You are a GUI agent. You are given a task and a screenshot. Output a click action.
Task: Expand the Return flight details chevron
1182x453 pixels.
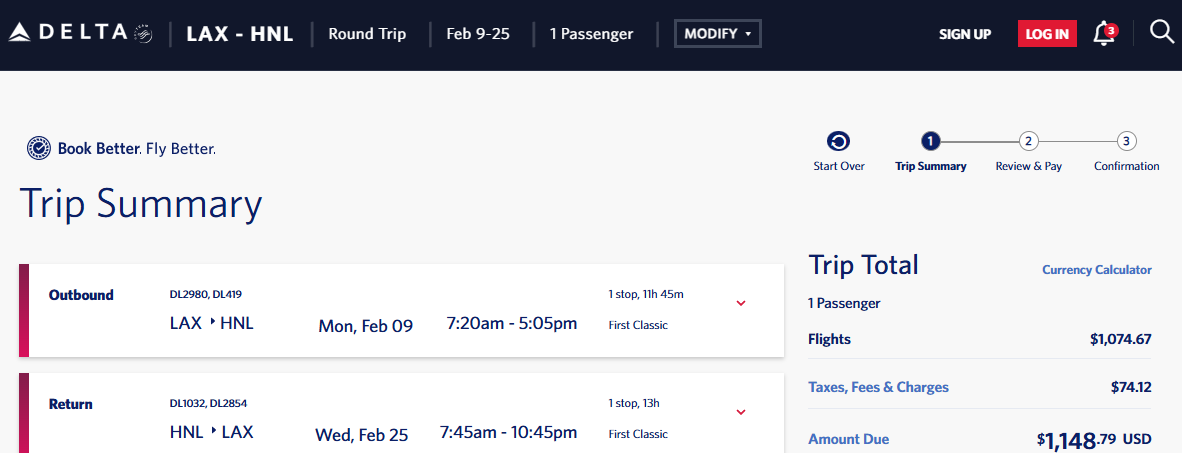click(740, 412)
